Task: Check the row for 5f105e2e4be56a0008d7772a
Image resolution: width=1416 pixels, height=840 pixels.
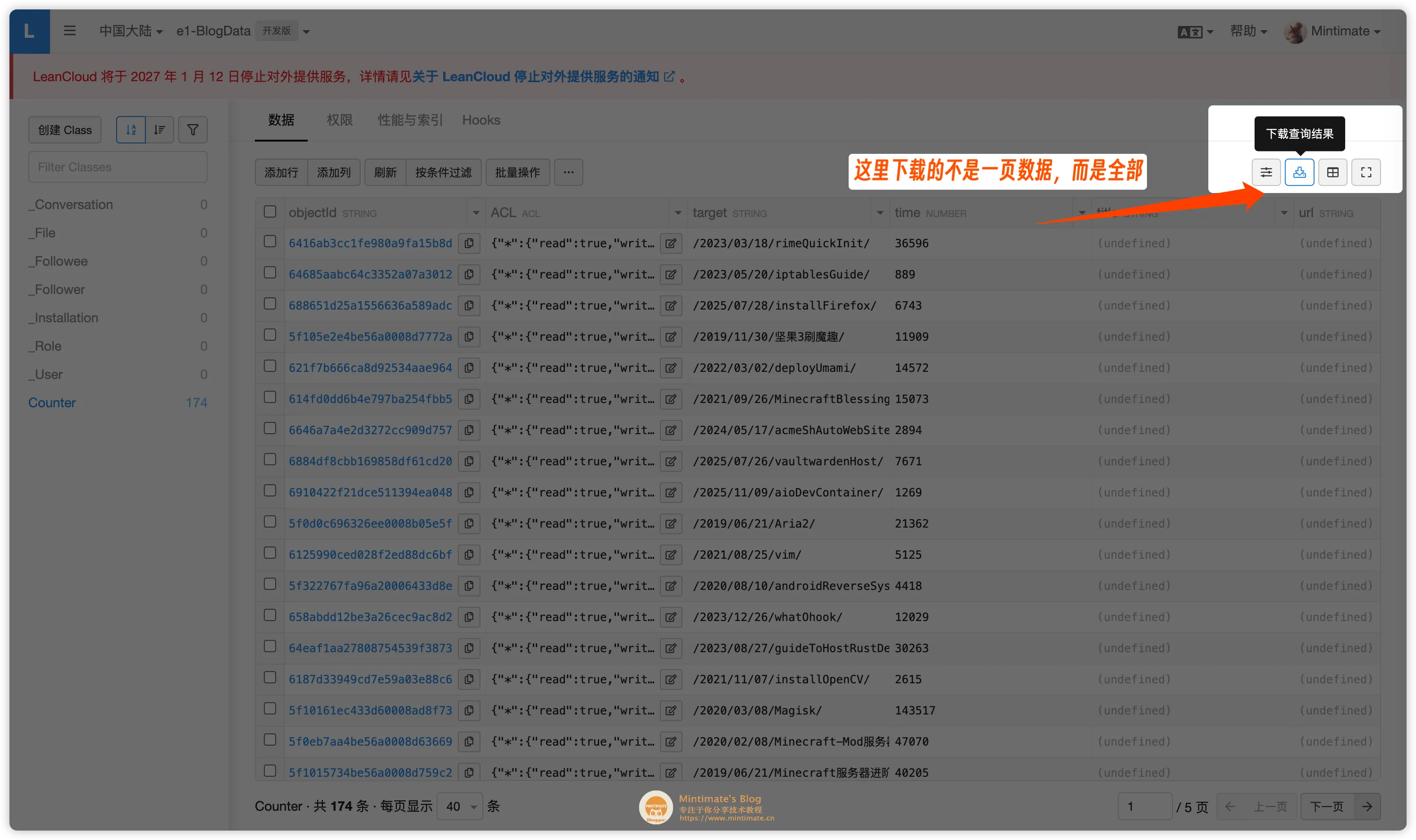Action: coord(270,335)
